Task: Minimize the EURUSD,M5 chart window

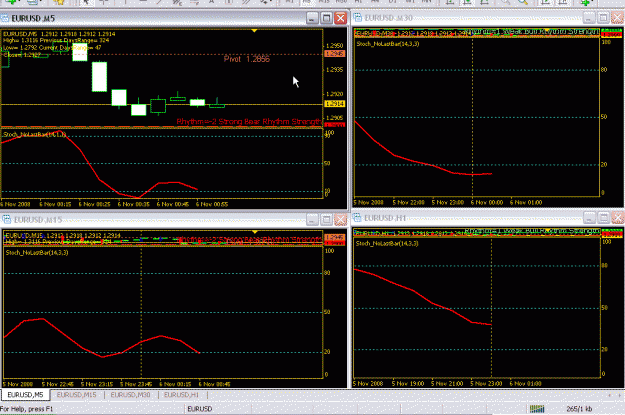Action: tap(312, 18)
